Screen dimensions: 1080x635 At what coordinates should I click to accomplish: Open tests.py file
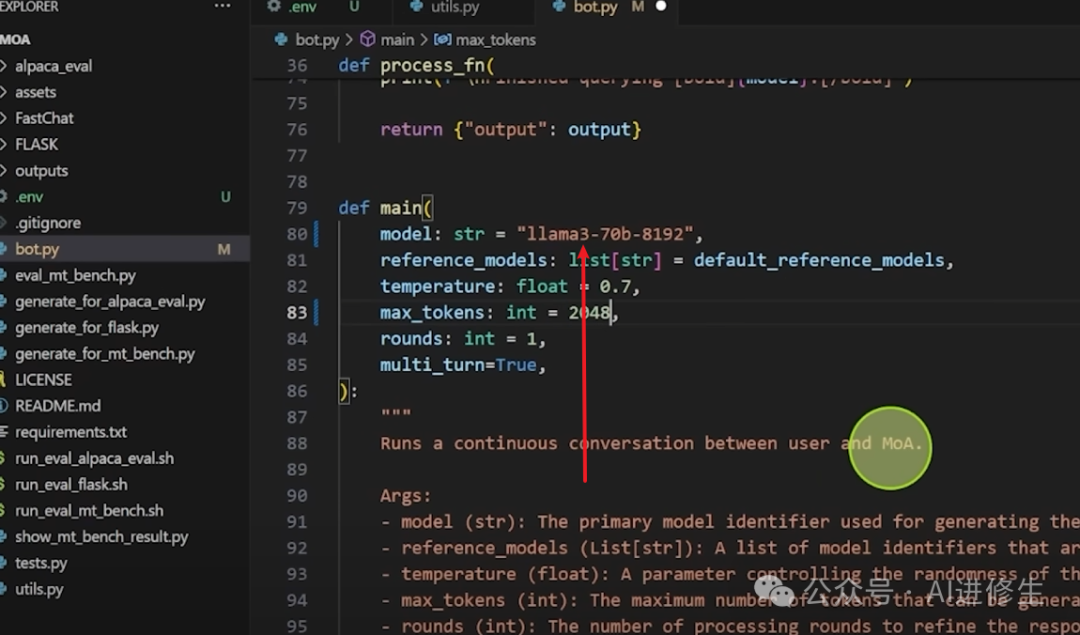click(41, 563)
